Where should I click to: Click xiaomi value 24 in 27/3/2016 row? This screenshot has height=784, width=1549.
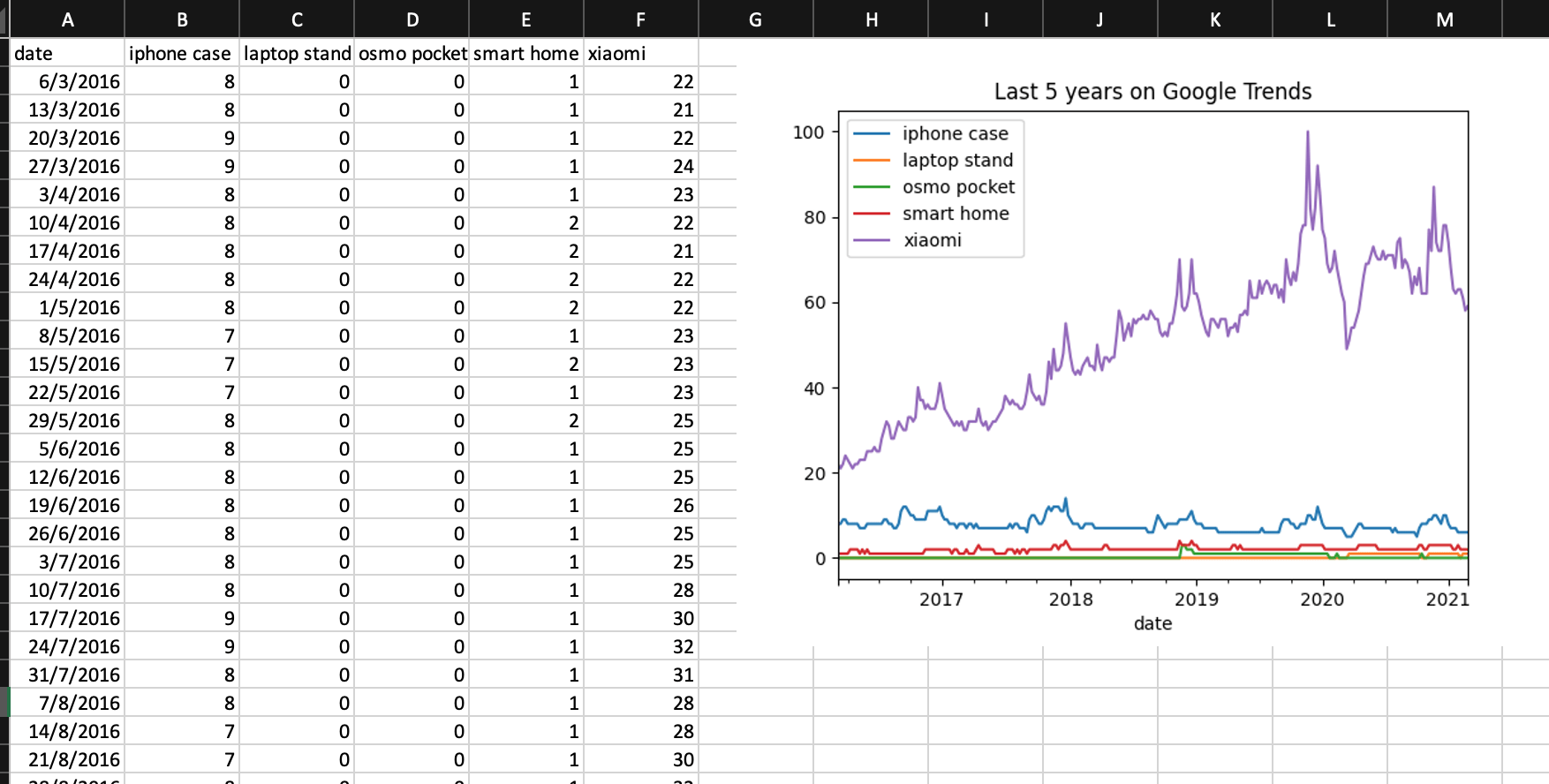(641, 166)
